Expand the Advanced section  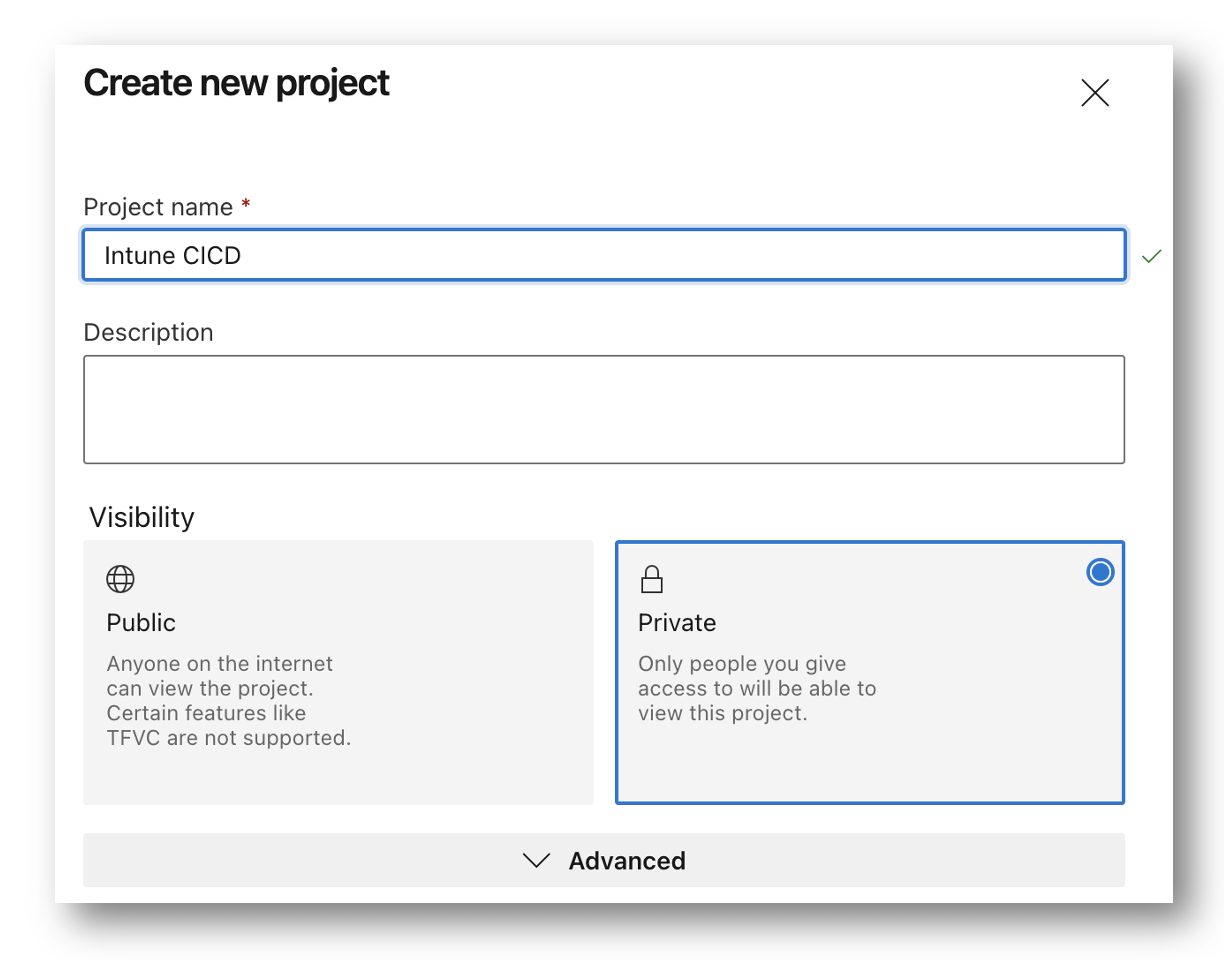click(x=604, y=860)
